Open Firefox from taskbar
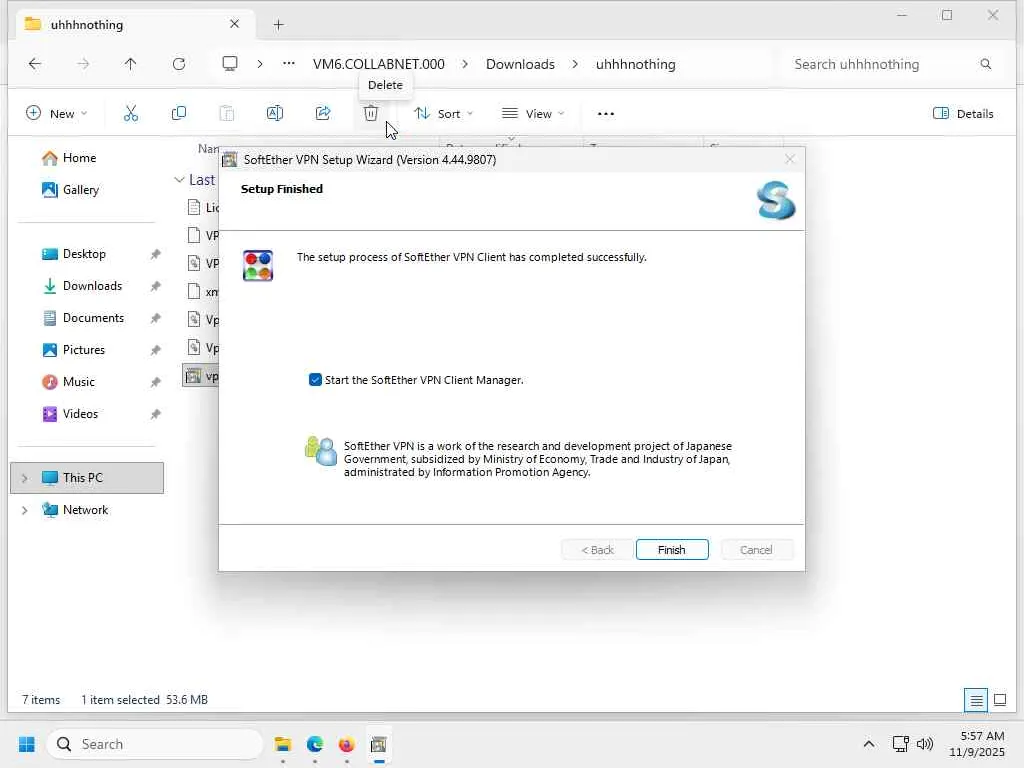The height and width of the screenshot is (768, 1024). pos(346,744)
